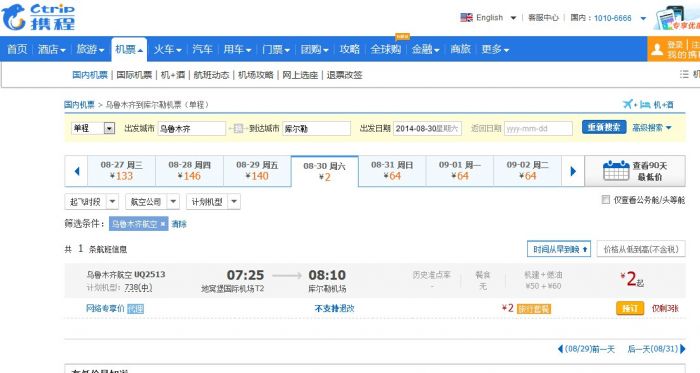The width and height of the screenshot is (700, 373).
Task: Select the 网上选座 online seat selection link
Action: click(300, 75)
